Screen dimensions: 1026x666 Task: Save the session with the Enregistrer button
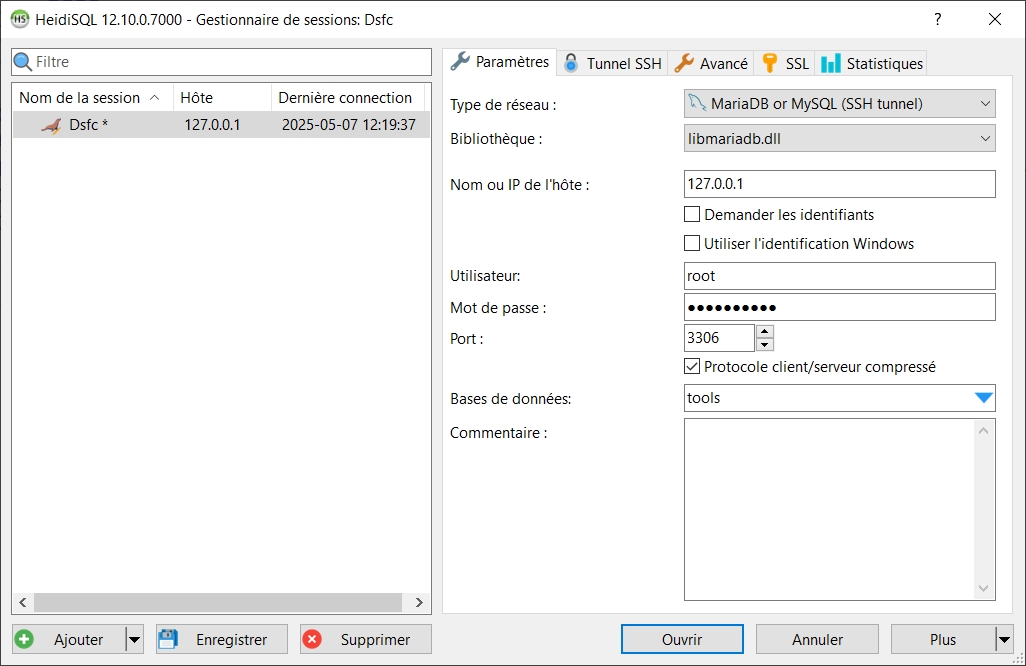click(220, 639)
